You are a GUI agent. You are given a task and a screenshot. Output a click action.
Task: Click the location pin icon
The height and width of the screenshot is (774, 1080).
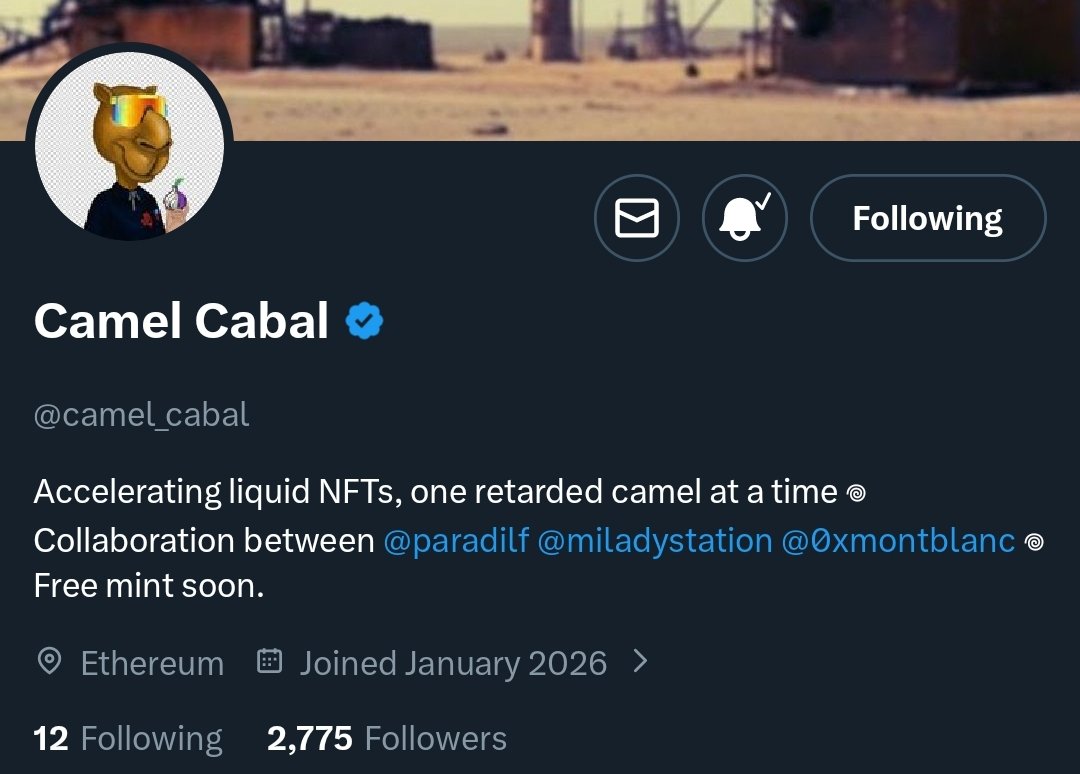pyautogui.click(x=49, y=662)
